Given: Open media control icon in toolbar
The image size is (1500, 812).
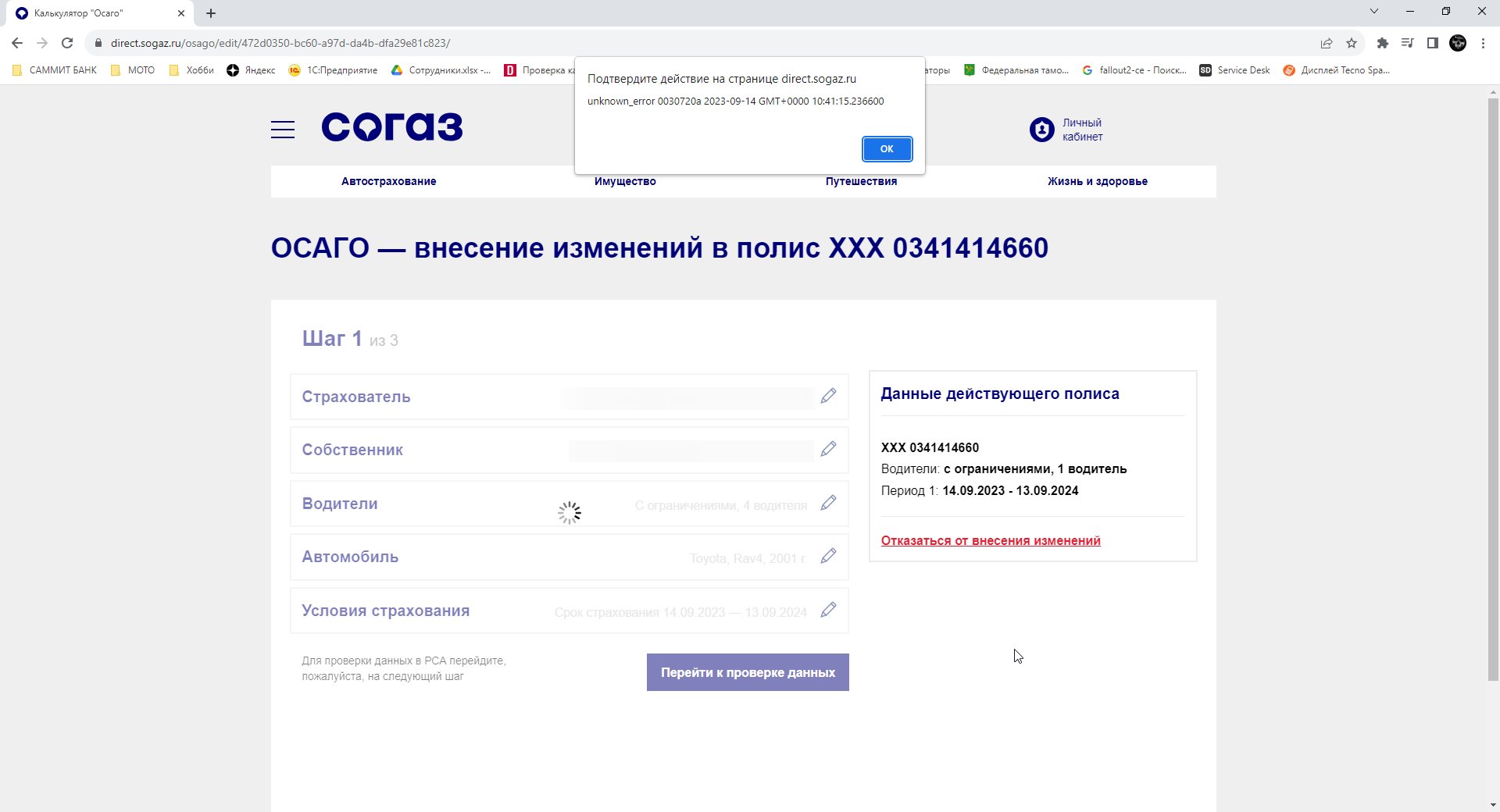Looking at the screenshot, I should pos(1407,43).
